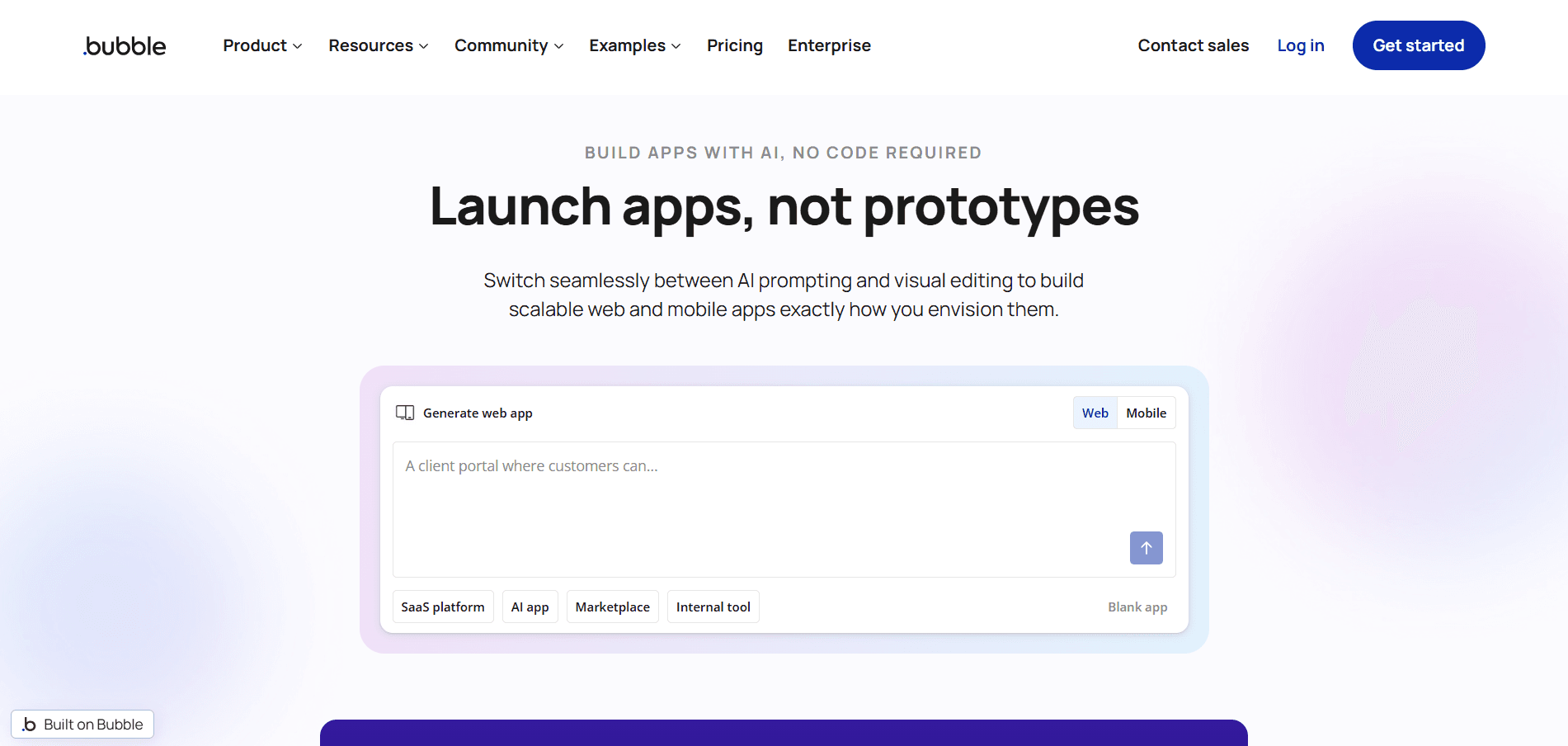Open the Pricing page

[x=735, y=45]
